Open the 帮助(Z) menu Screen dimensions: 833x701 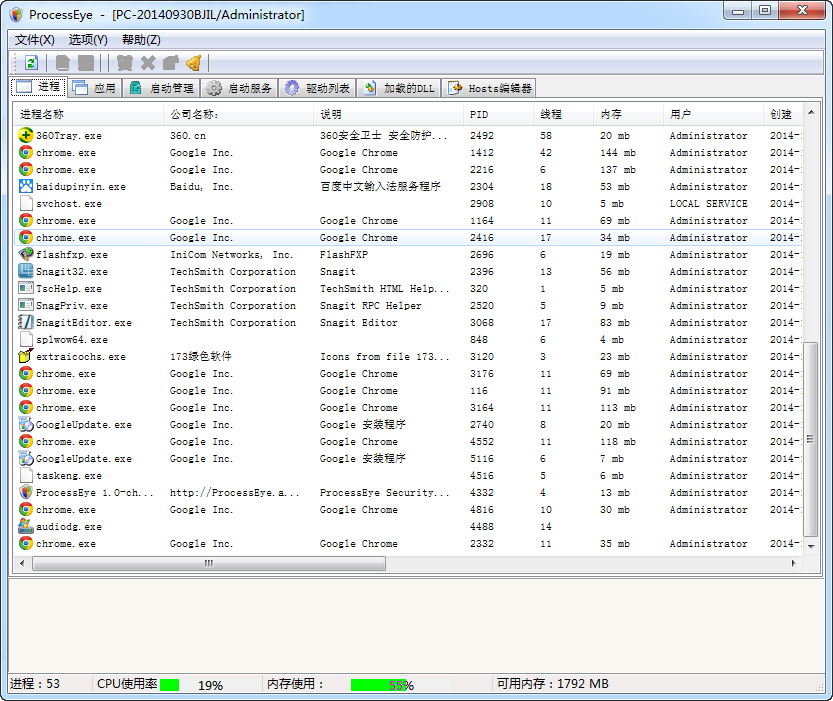point(141,40)
